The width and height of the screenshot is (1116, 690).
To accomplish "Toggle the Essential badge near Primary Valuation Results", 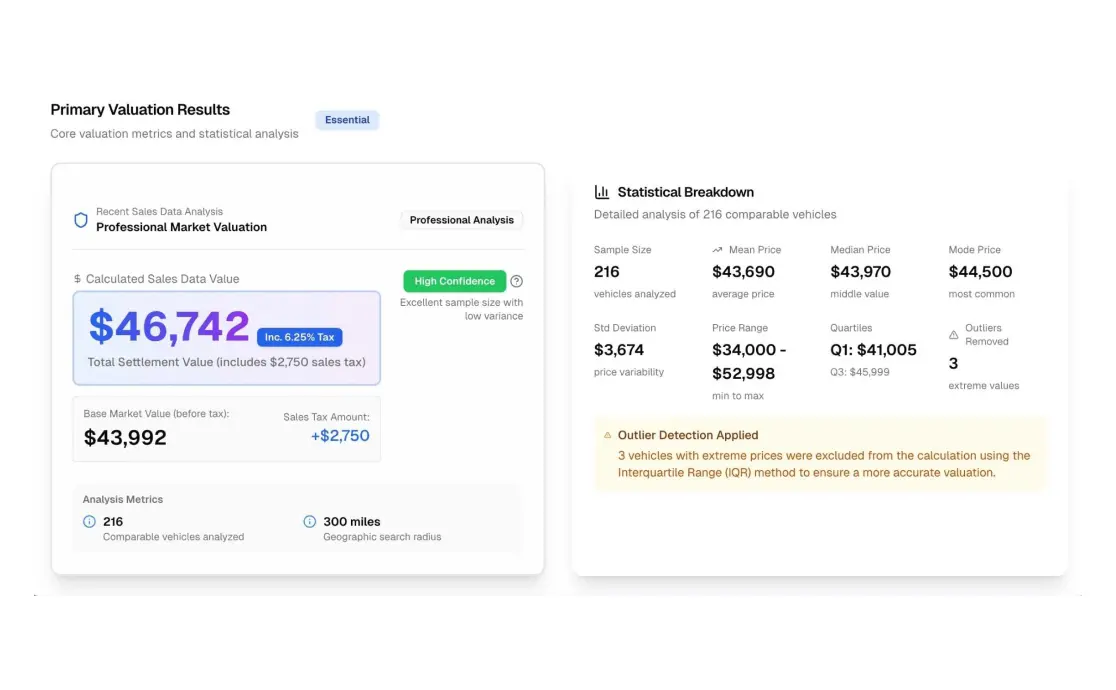I will pos(347,119).
